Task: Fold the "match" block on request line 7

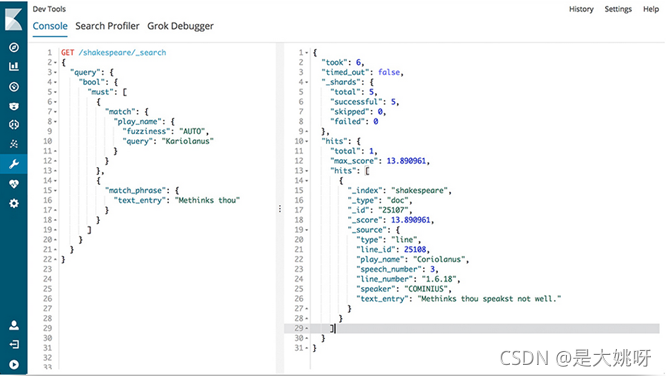Action: pyautogui.click(x=55, y=112)
